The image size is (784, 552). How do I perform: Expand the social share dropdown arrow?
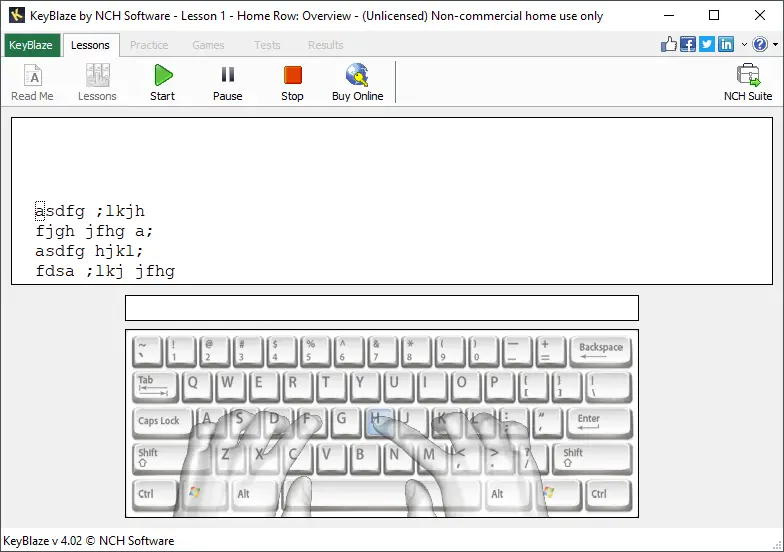(x=744, y=44)
